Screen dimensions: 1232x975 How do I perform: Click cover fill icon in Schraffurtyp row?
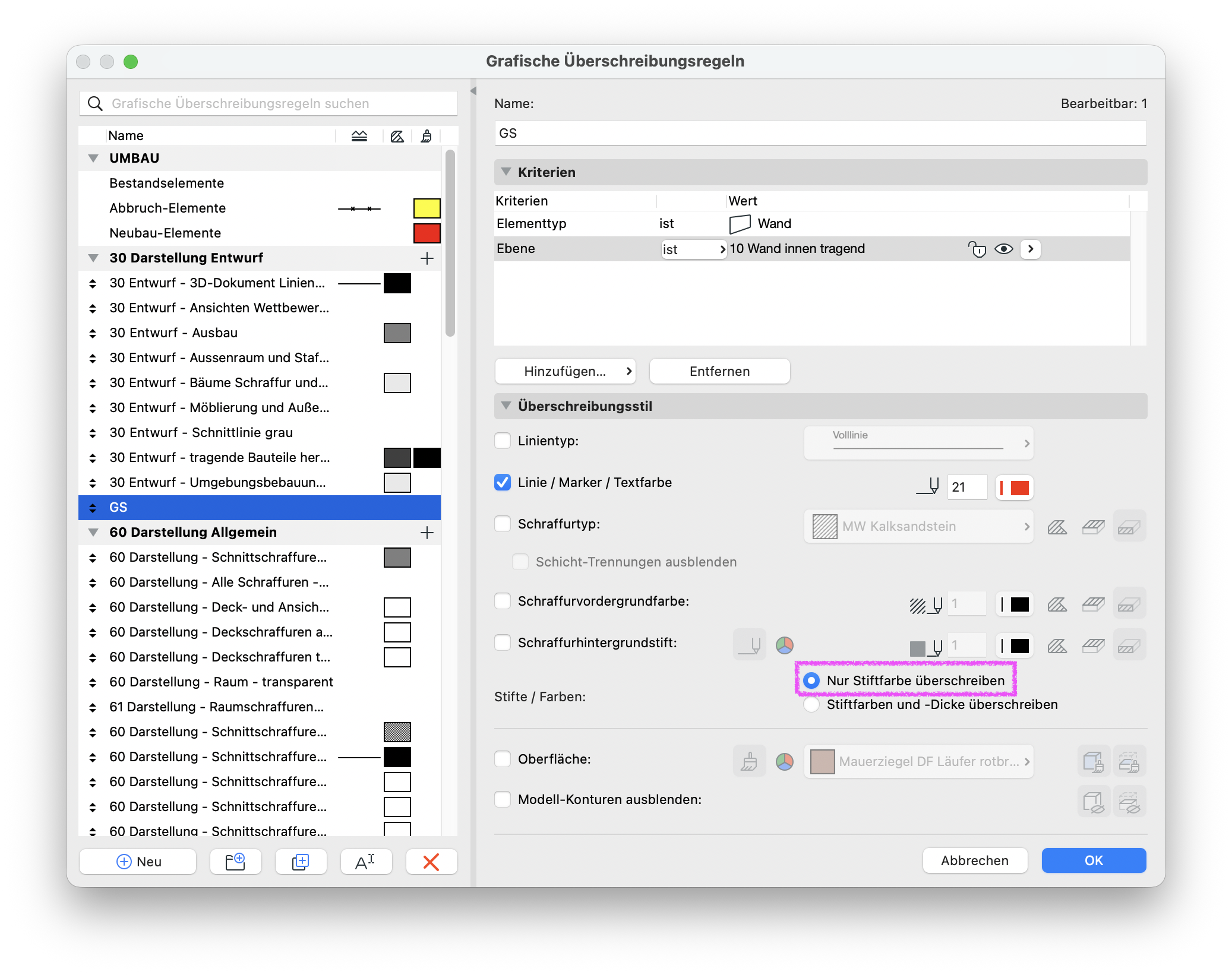point(1093,527)
